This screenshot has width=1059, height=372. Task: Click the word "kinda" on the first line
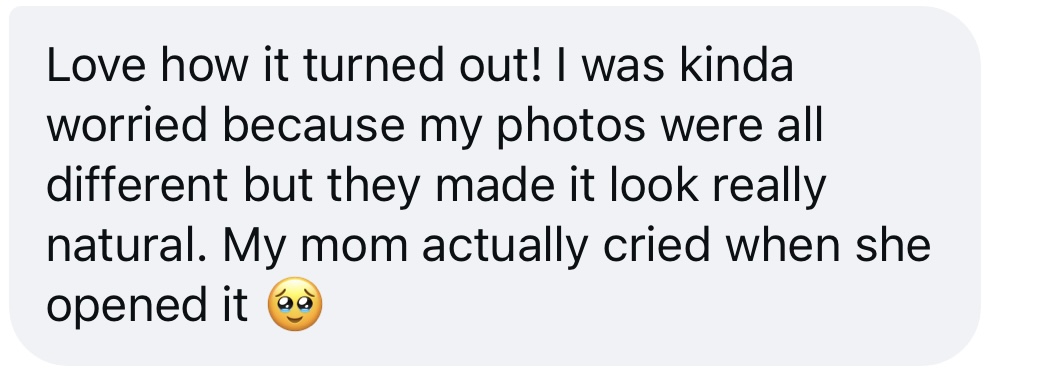click(736, 66)
